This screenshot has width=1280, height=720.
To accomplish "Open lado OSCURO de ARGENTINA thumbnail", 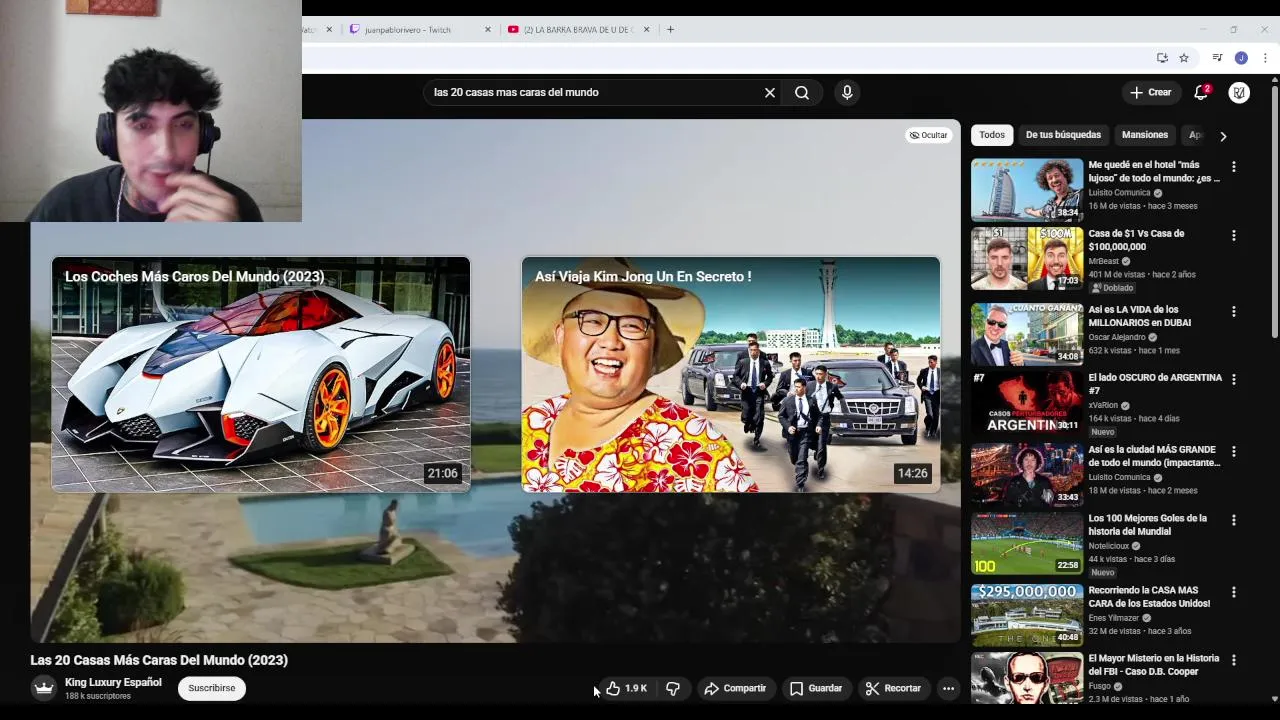I will tap(1027, 402).
